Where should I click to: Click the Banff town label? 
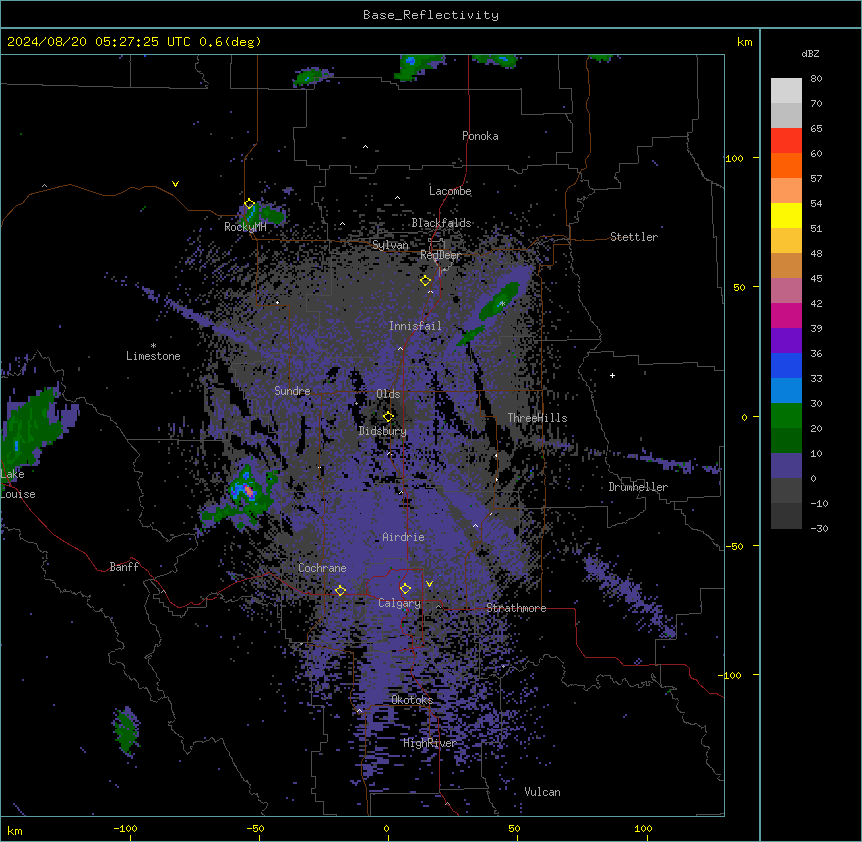tap(124, 567)
